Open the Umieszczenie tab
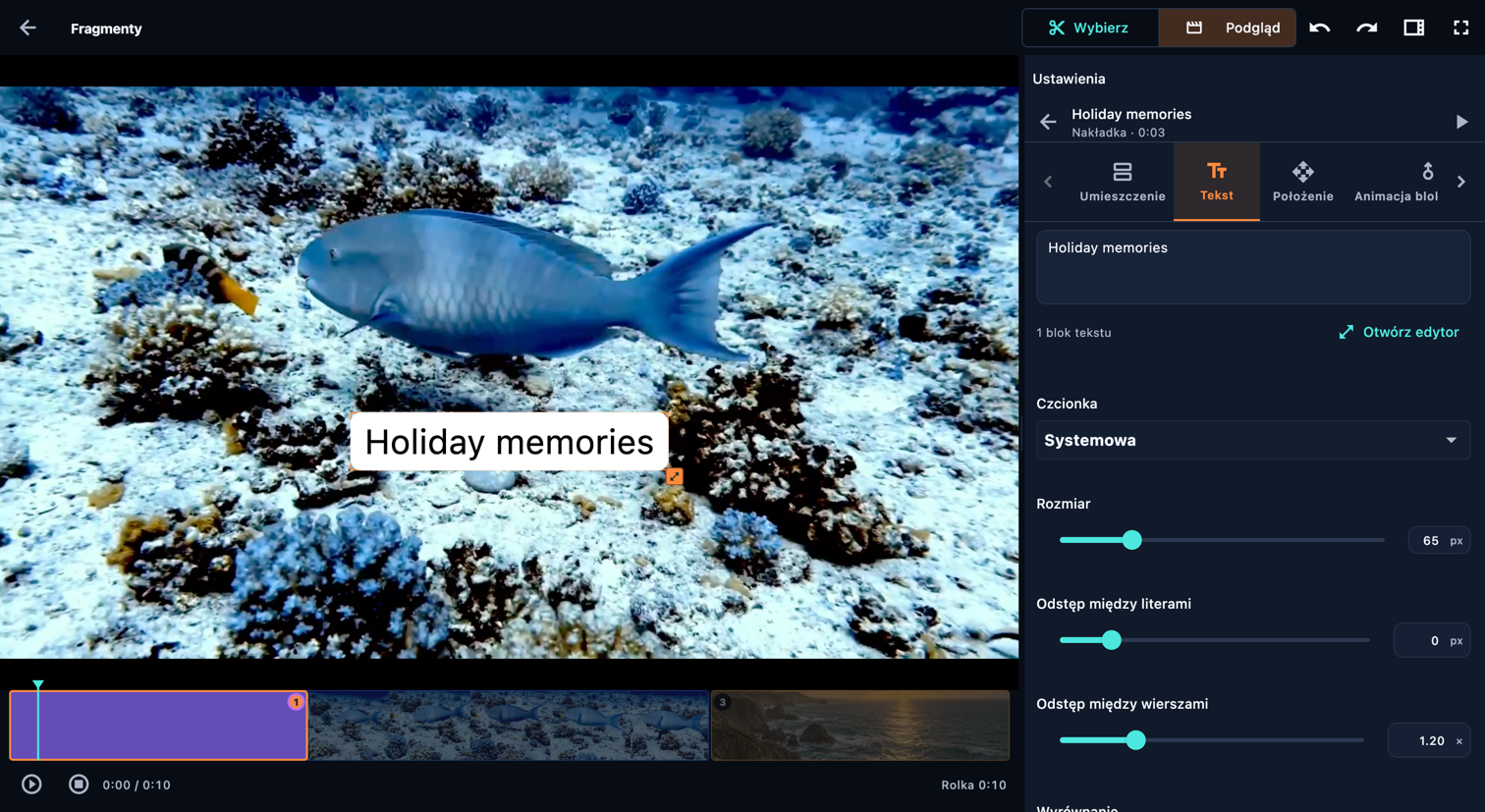This screenshot has height=812, width=1485. (x=1123, y=182)
